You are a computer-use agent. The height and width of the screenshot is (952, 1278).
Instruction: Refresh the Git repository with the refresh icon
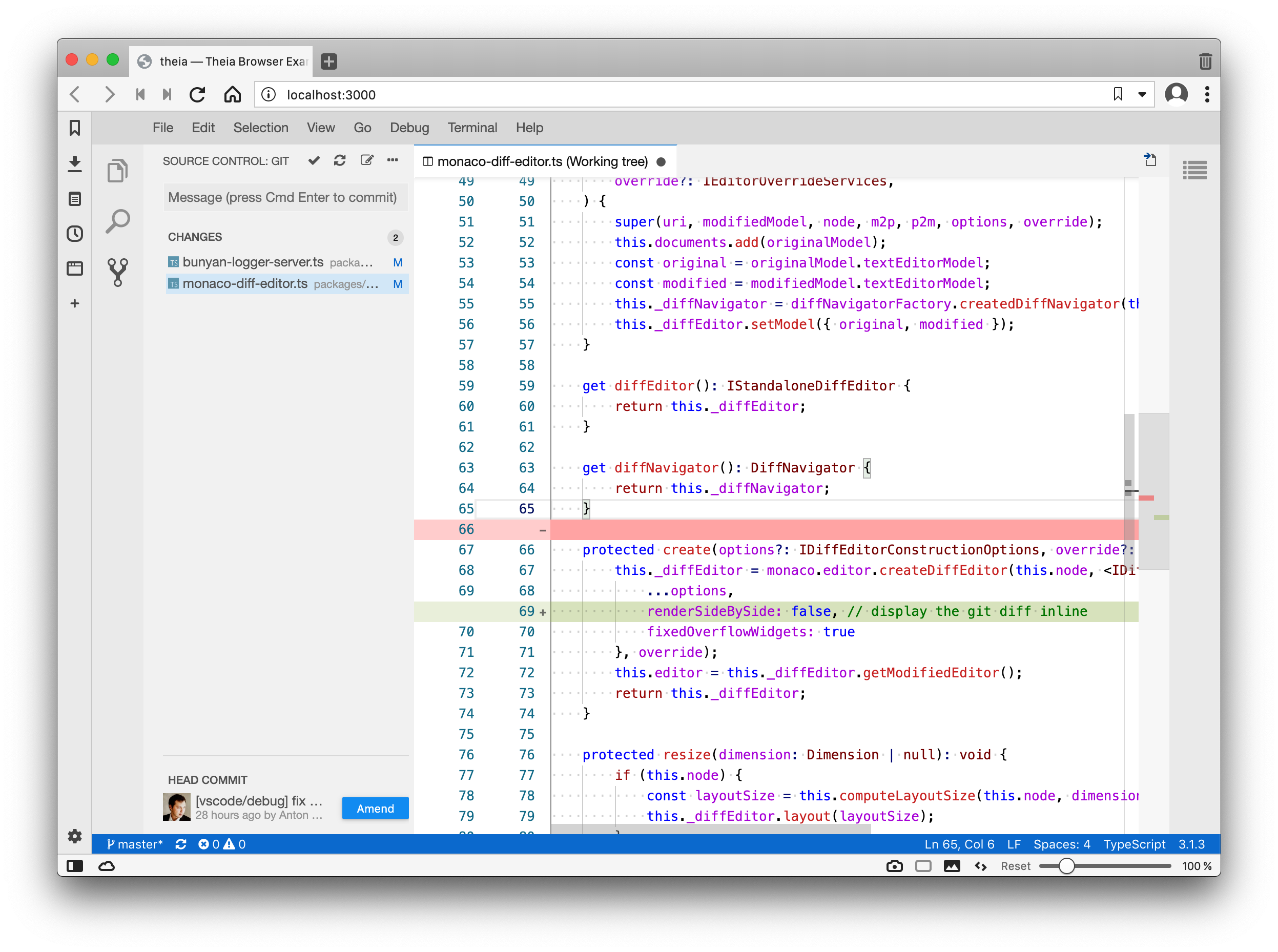[x=340, y=161]
